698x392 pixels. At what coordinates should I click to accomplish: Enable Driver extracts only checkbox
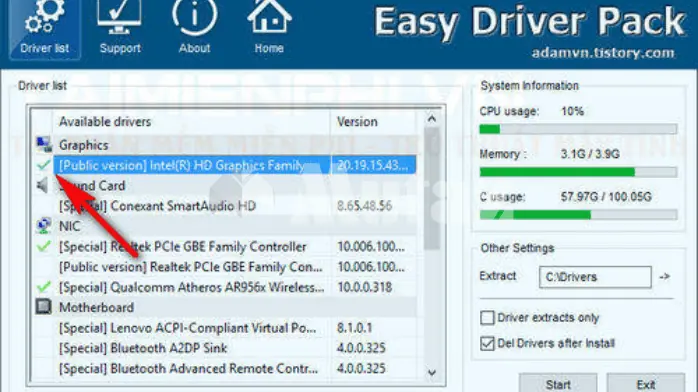point(487,318)
